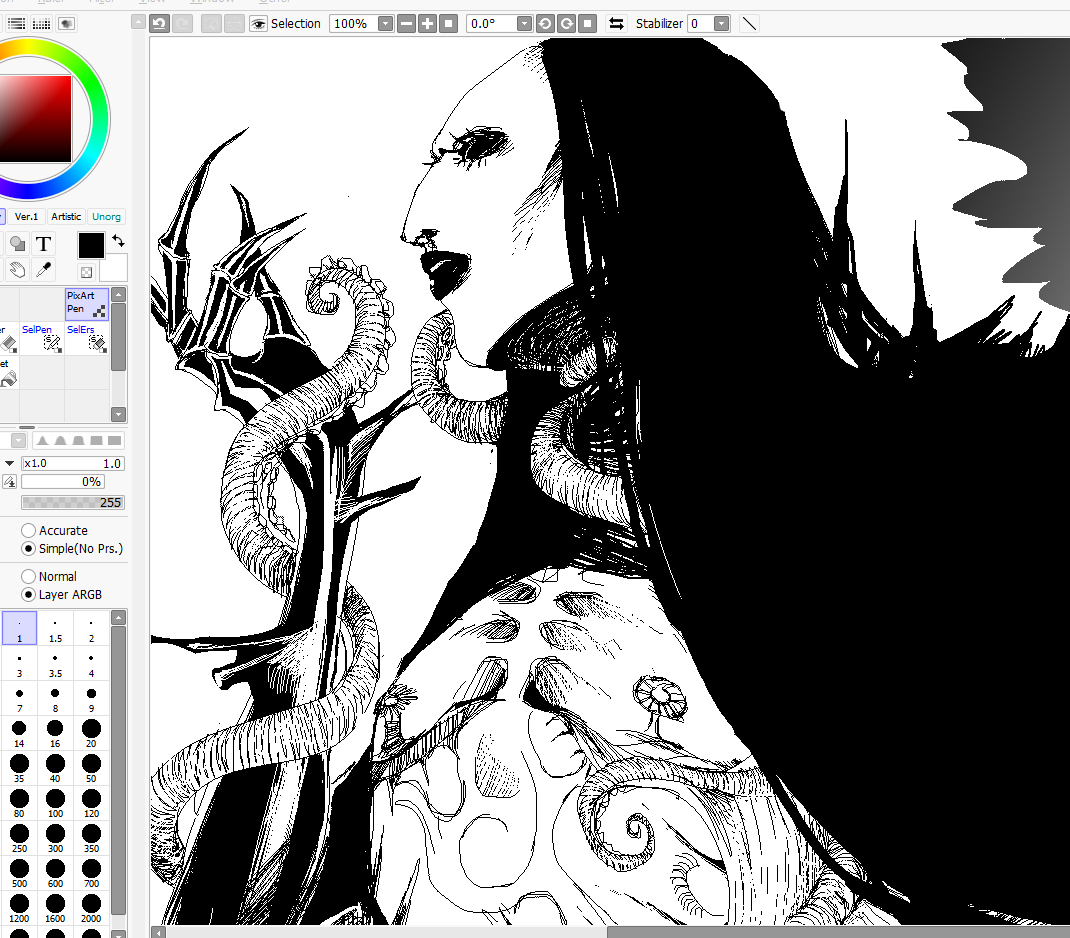Select the Normal radio option
This screenshot has width=1070, height=938.
coord(29,577)
